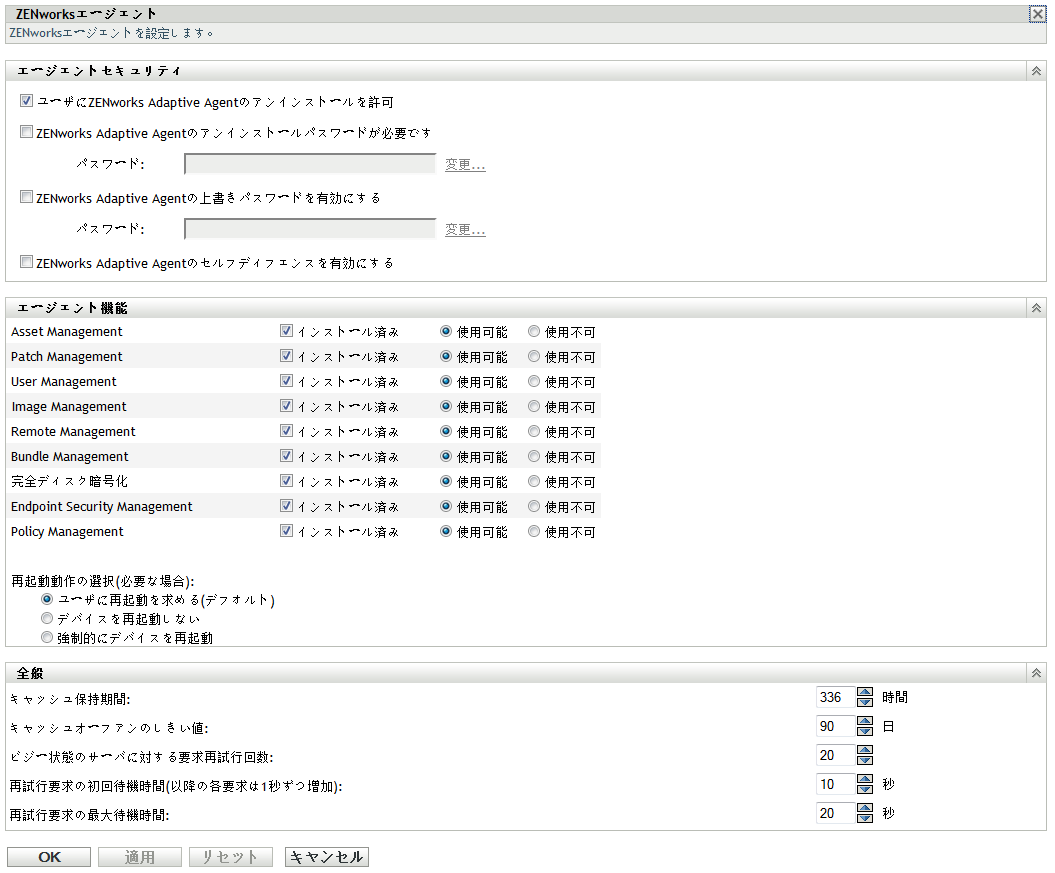Decrease 初回待機時間 with the down arrow
Viewport: 1055px width, 873px height.
[x=865, y=789]
